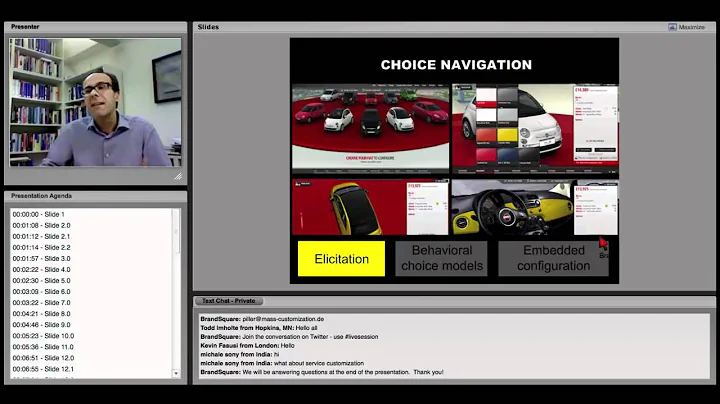The height and width of the screenshot is (404, 720).
Task: Click the white Fiat color picker thumbnail
Action: pos(535,128)
